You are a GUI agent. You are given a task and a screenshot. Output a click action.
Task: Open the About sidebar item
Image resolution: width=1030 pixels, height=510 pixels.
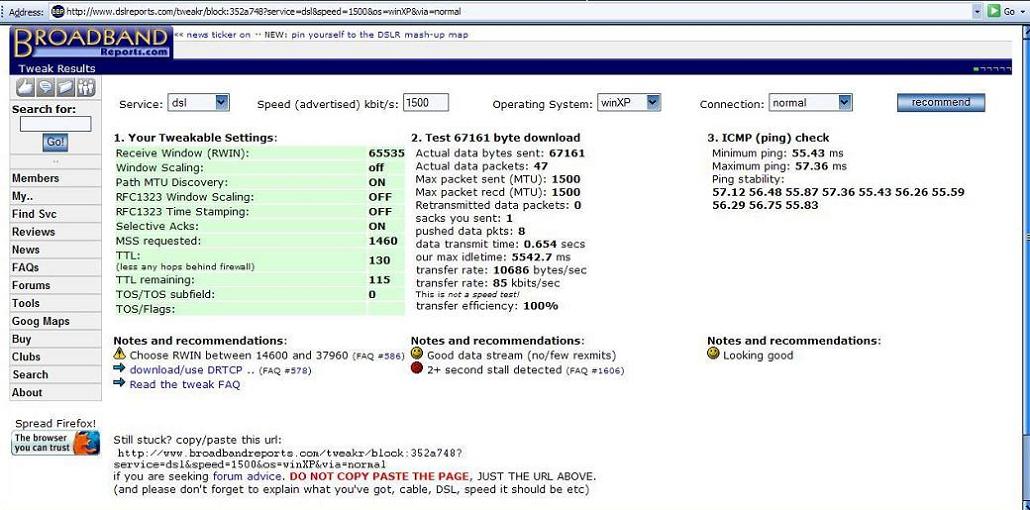(x=56, y=392)
